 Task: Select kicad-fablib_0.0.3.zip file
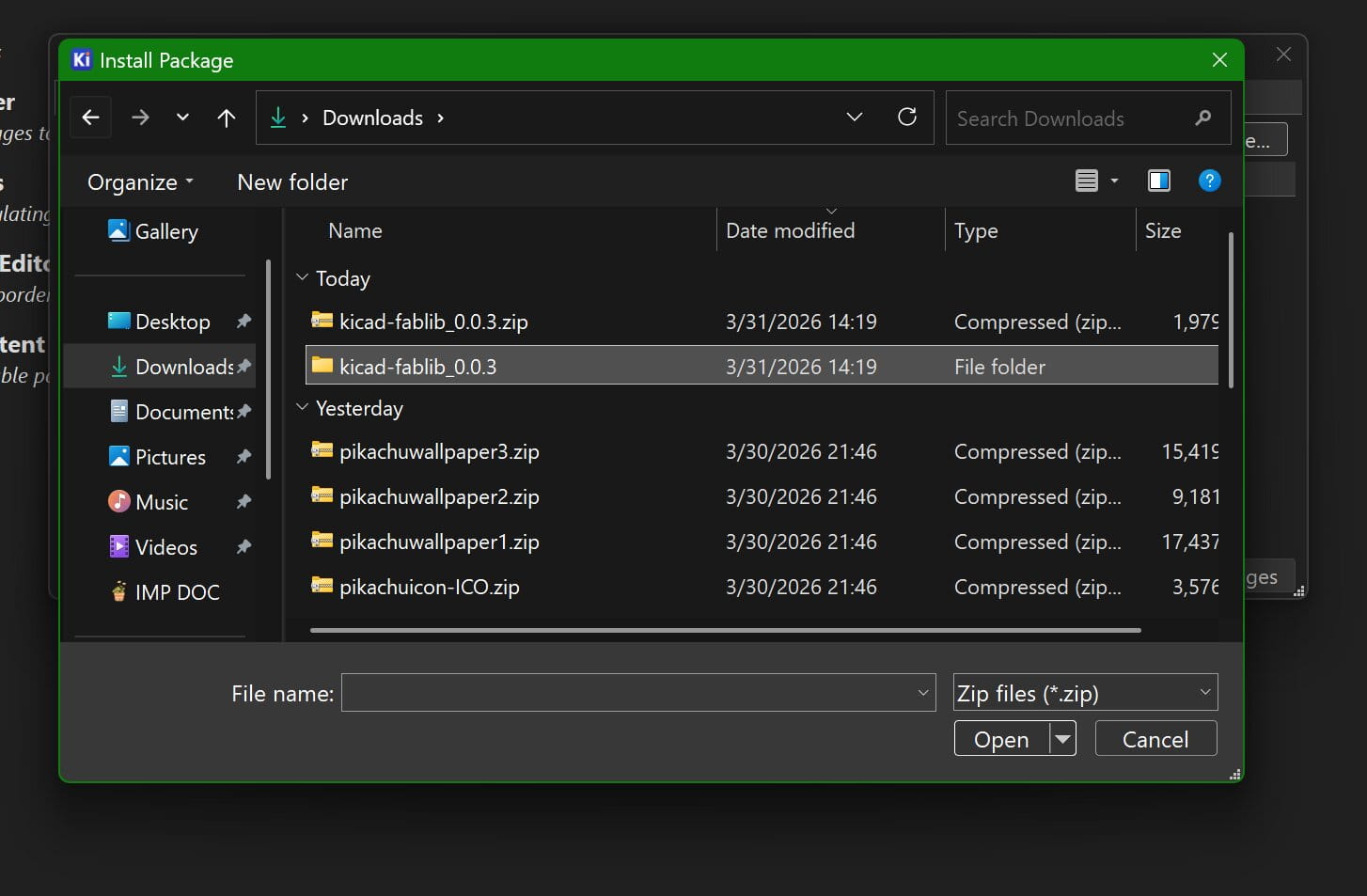(x=433, y=322)
